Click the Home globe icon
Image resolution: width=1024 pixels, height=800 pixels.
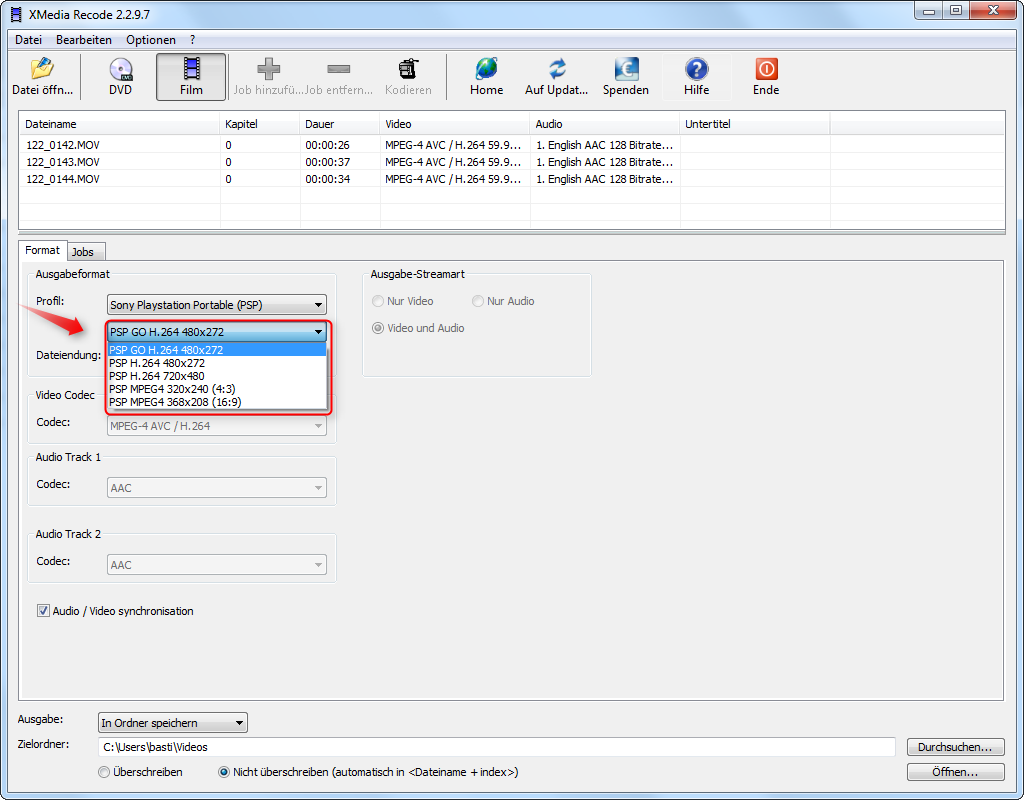point(486,70)
